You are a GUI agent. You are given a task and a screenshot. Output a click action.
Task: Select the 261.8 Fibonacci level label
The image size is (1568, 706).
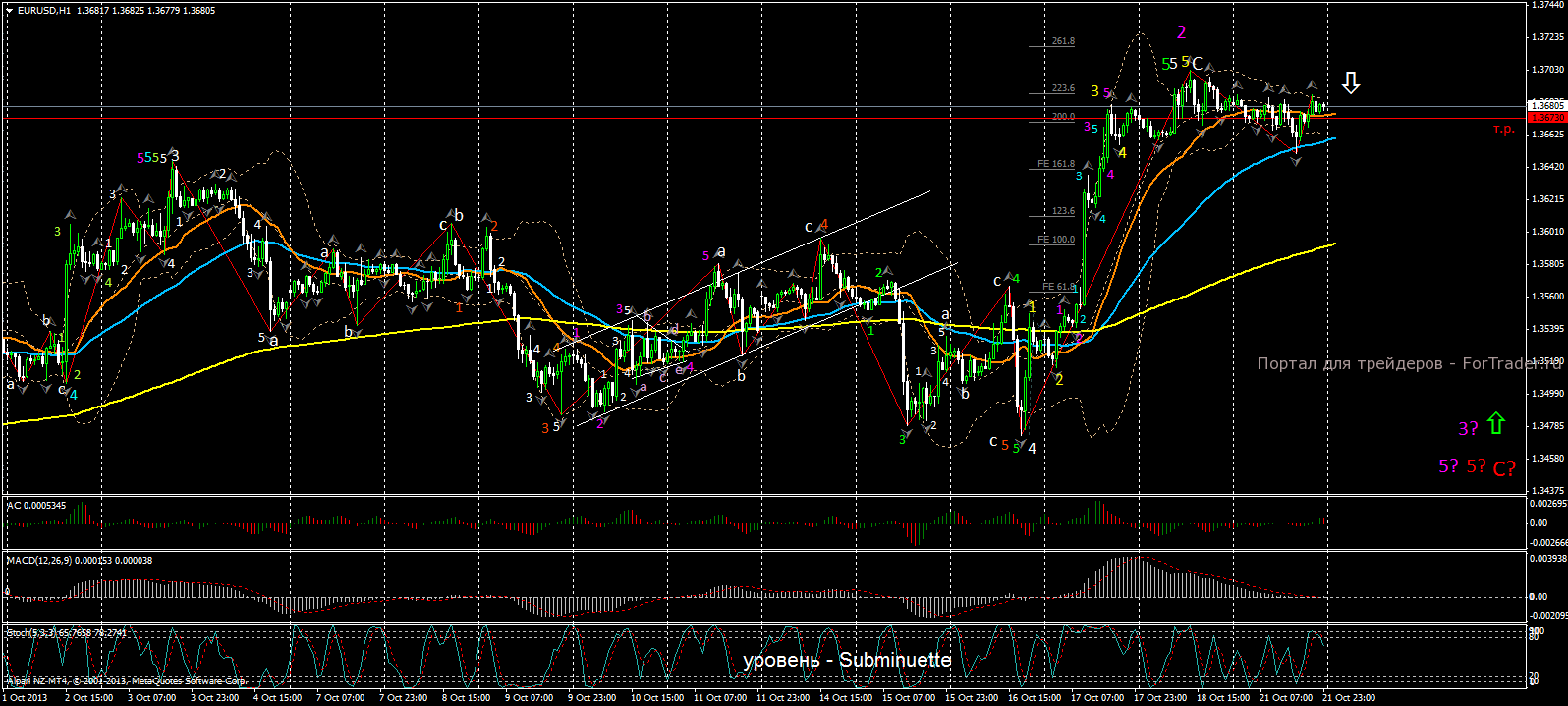click(1063, 41)
